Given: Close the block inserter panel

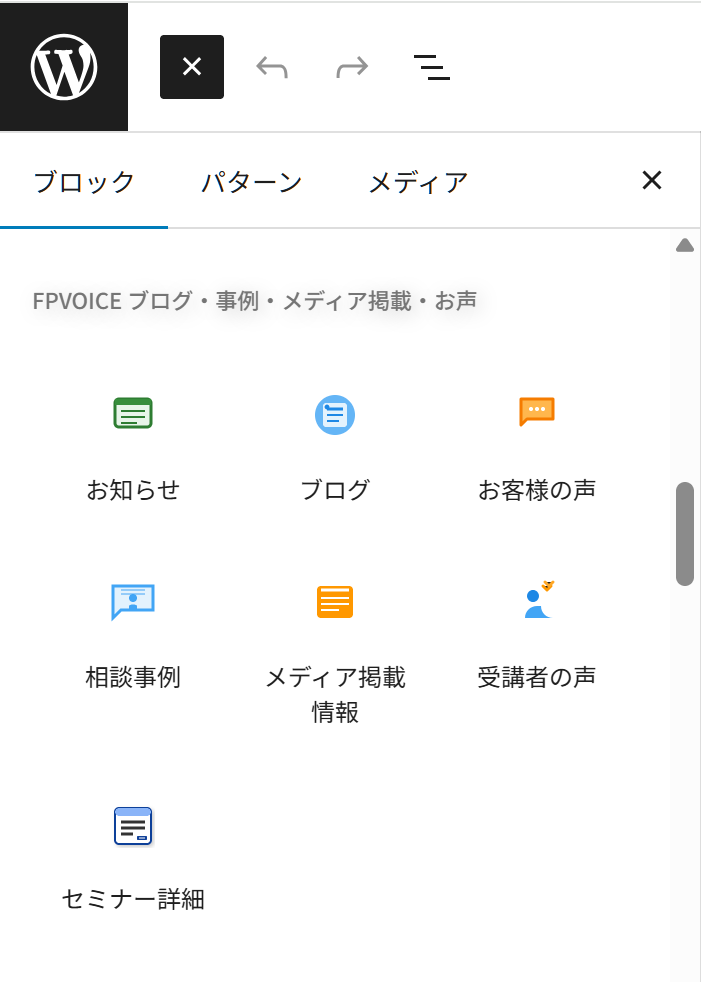Looking at the screenshot, I should click(652, 181).
